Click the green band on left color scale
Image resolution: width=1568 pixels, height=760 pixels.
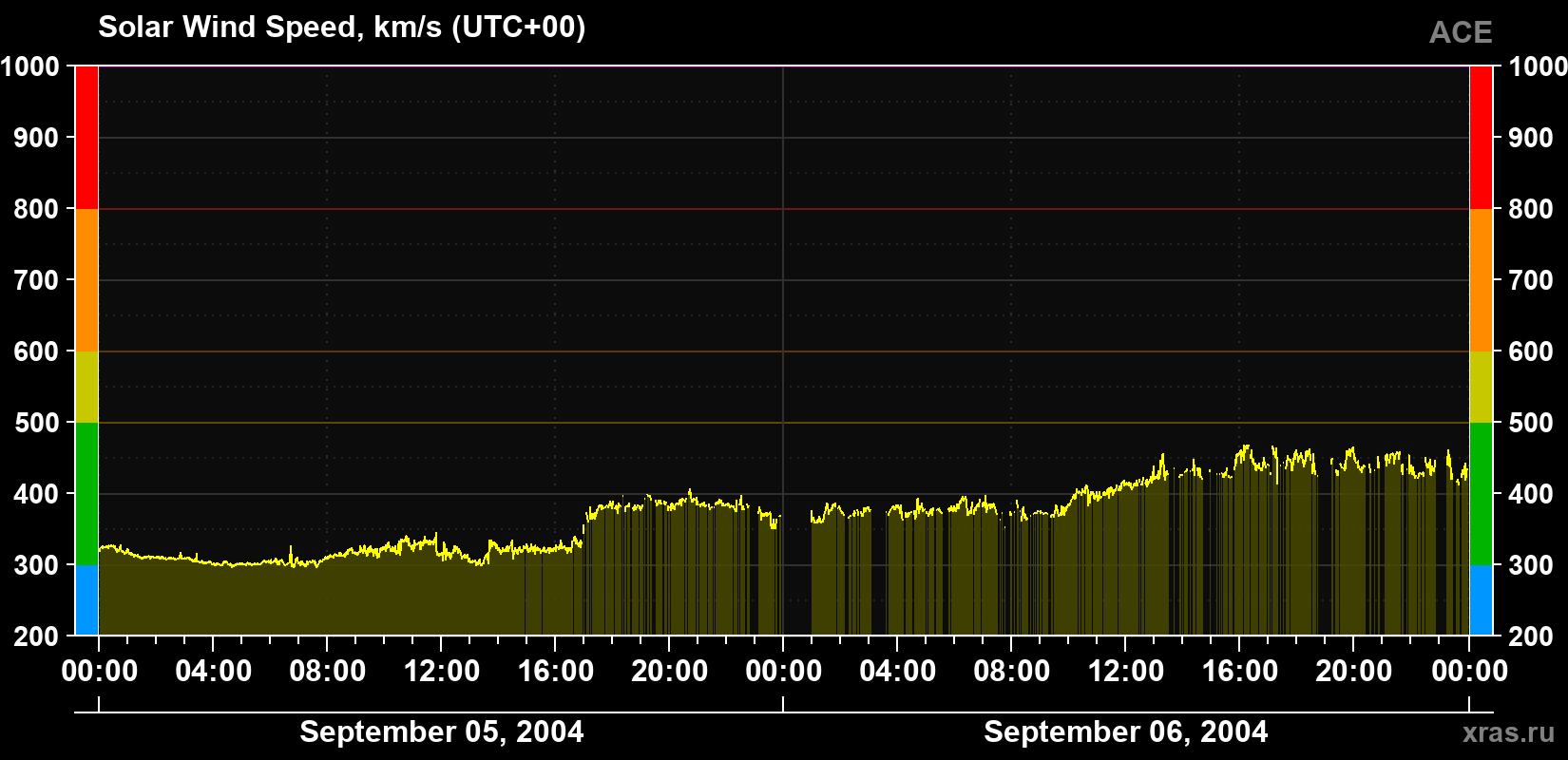click(x=86, y=494)
